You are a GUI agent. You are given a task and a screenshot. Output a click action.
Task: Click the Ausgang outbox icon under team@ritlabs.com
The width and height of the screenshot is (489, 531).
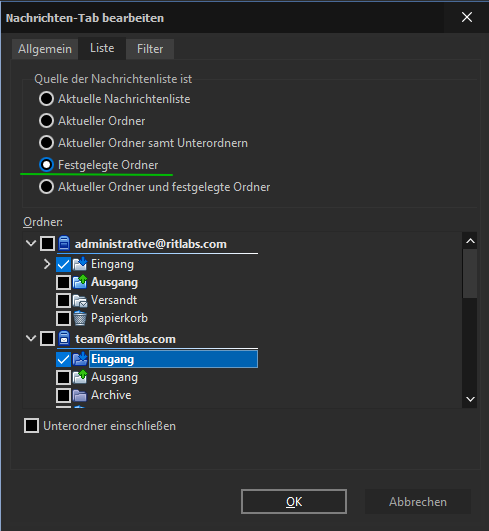[x=80, y=377]
